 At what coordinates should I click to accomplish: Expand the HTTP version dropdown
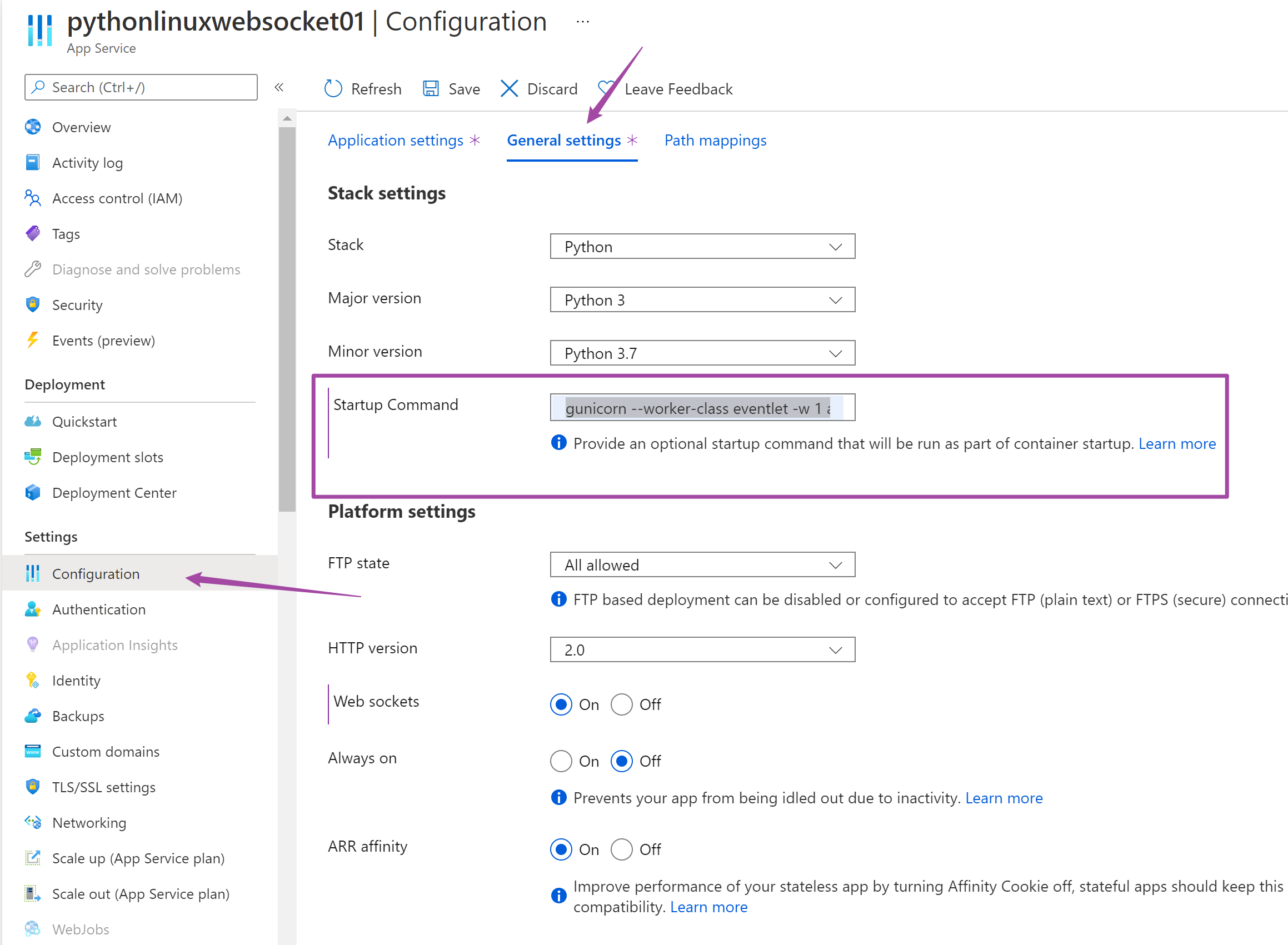tap(702, 650)
